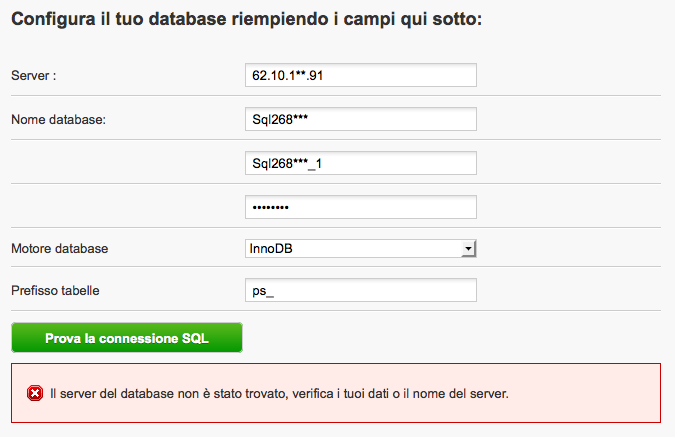Click the red error X icon
Image resolution: width=696 pixels, height=438 pixels.
click(x=34, y=393)
